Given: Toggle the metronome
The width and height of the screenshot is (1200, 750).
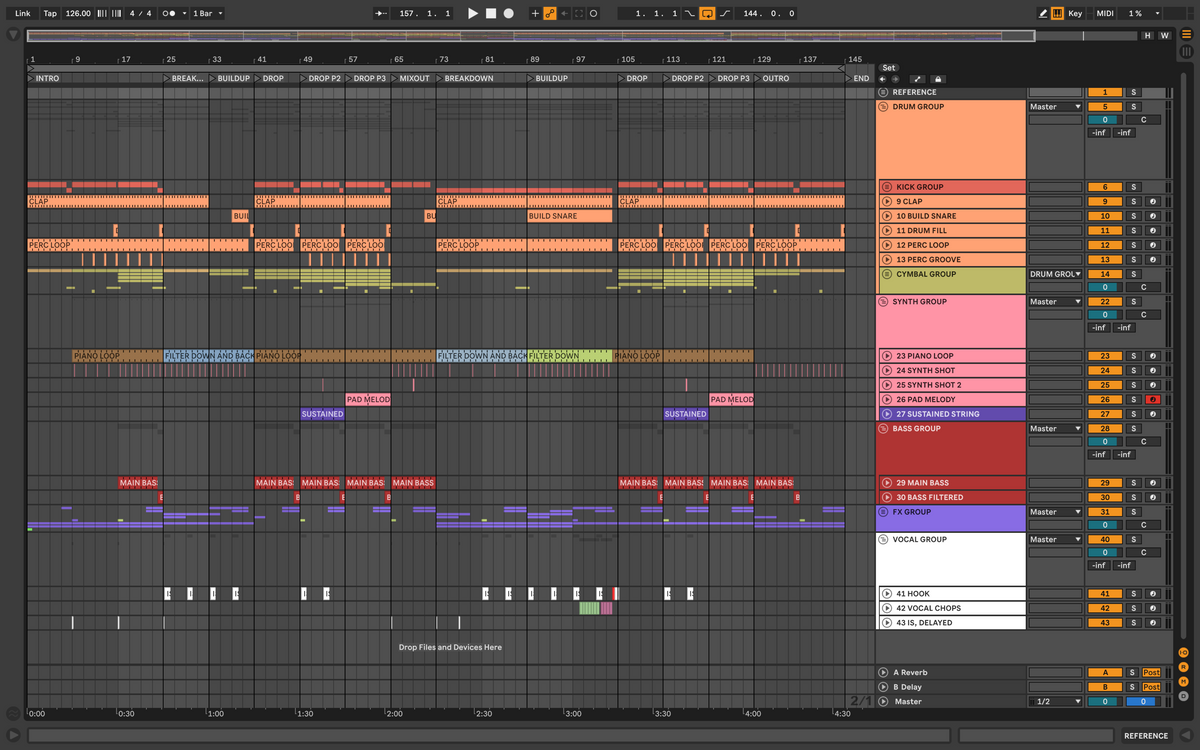Looking at the screenshot, I should point(169,13).
